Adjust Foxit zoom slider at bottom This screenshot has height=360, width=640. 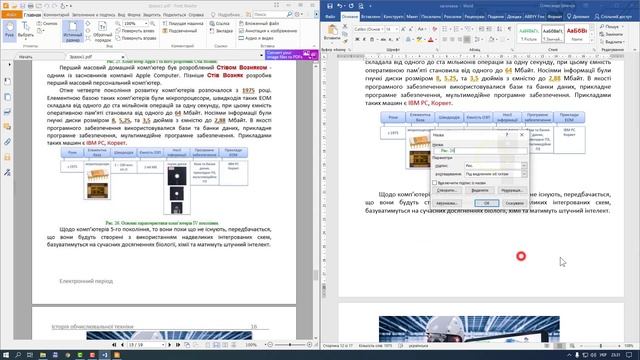(290, 345)
